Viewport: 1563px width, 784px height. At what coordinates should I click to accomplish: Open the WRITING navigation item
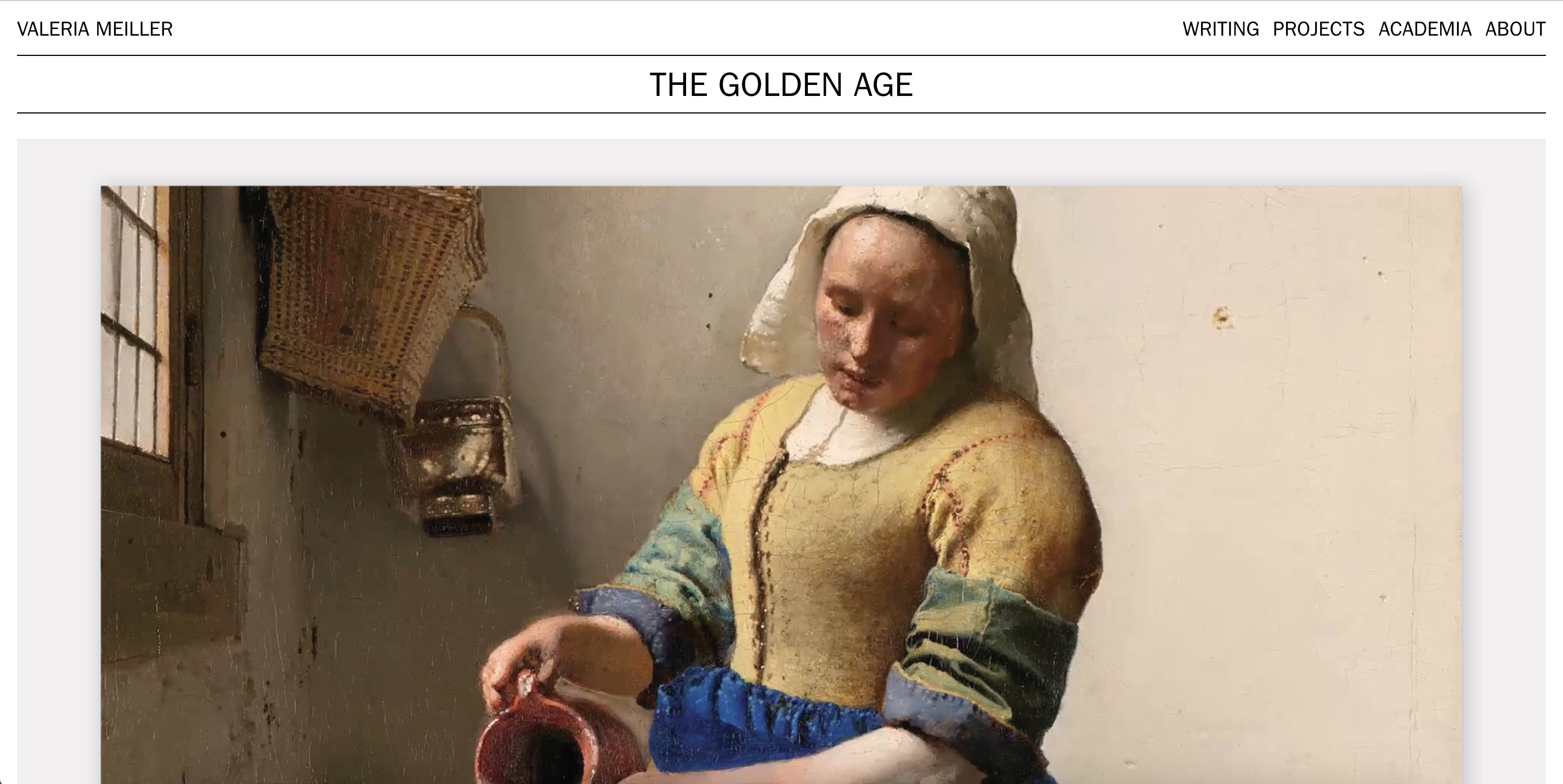point(1220,29)
